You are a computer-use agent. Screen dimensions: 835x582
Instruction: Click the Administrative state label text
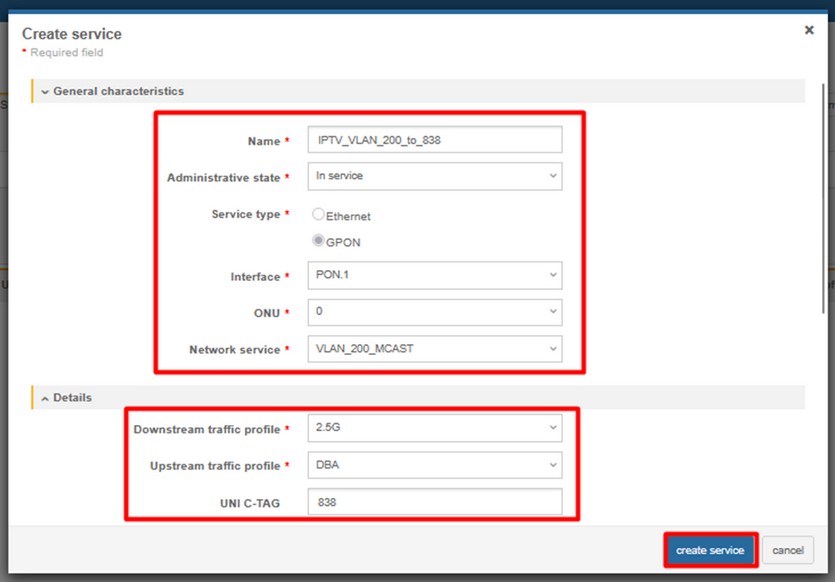point(224,178)
